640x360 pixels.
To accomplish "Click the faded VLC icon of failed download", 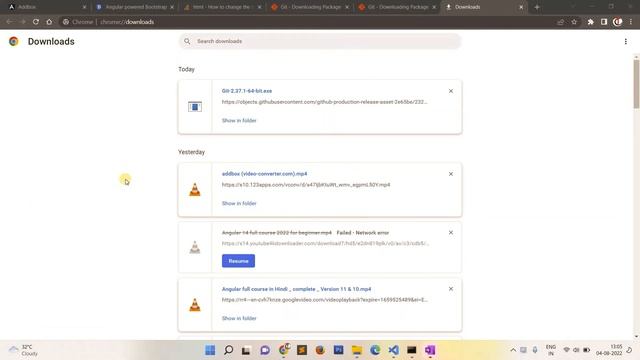I will click(x=195, y=247).
